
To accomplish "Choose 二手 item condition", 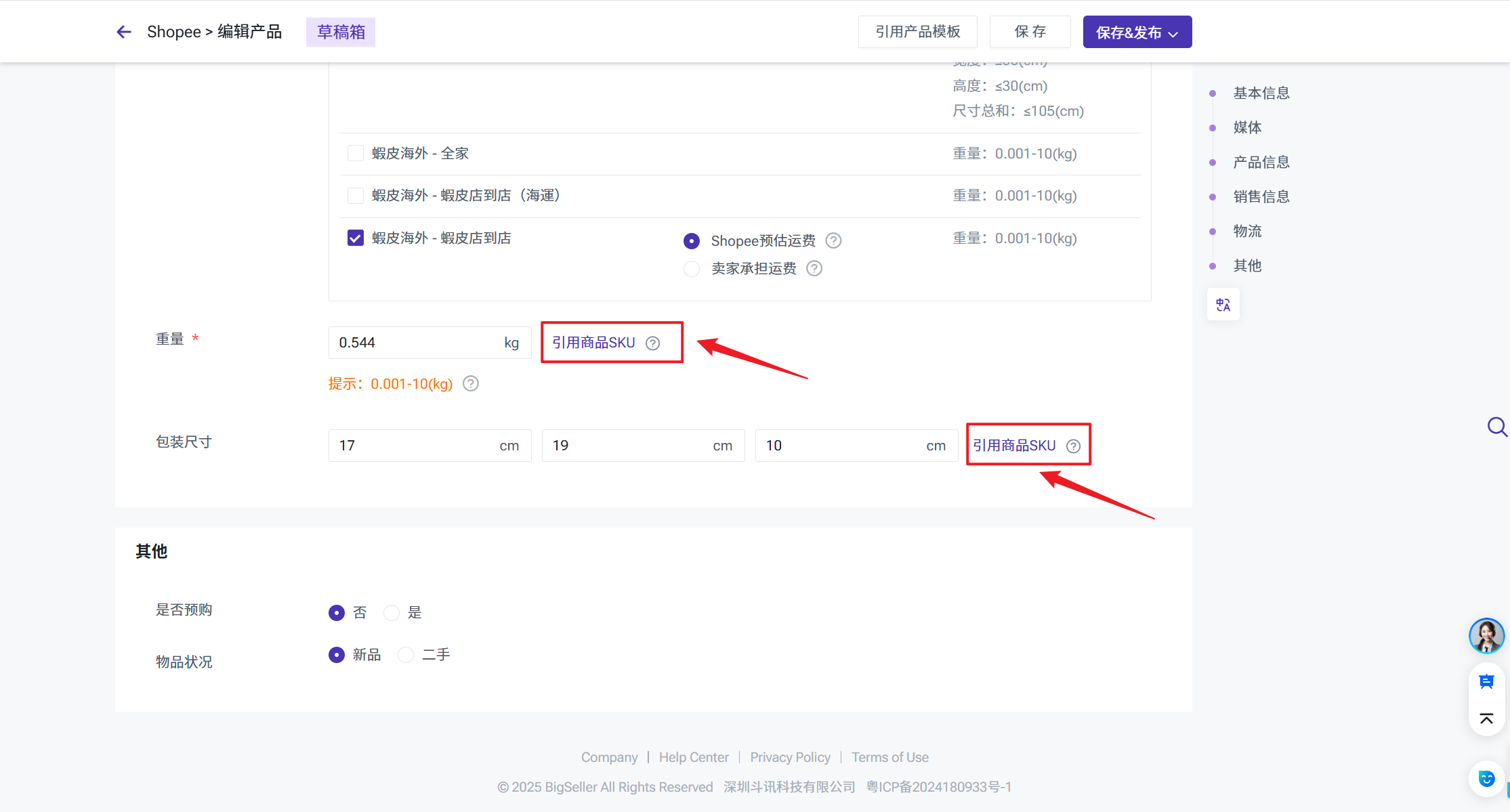I will 406,655.
